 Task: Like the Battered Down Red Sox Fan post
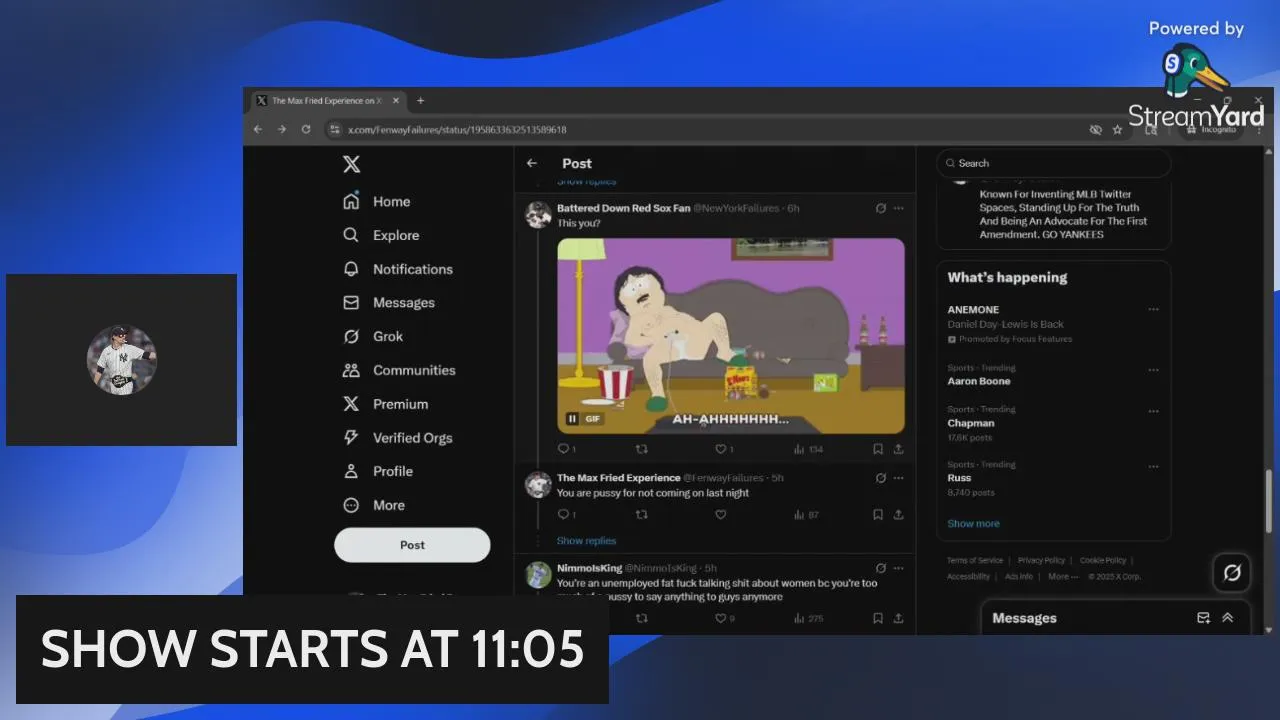[724, 449]
